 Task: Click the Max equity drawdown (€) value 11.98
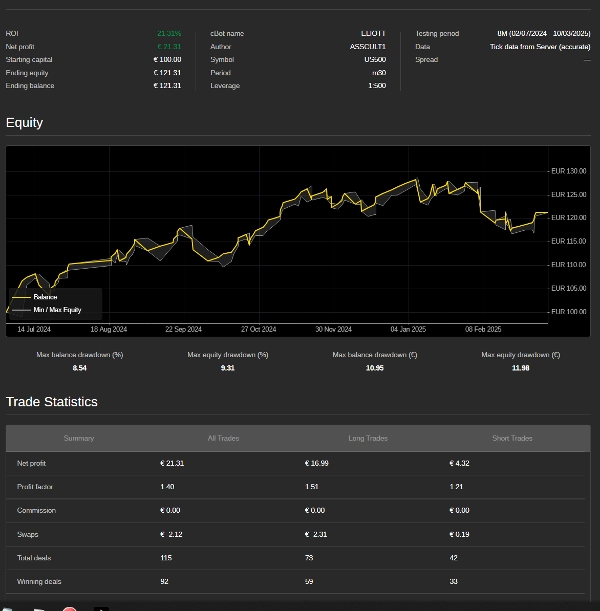pos(521,368)
